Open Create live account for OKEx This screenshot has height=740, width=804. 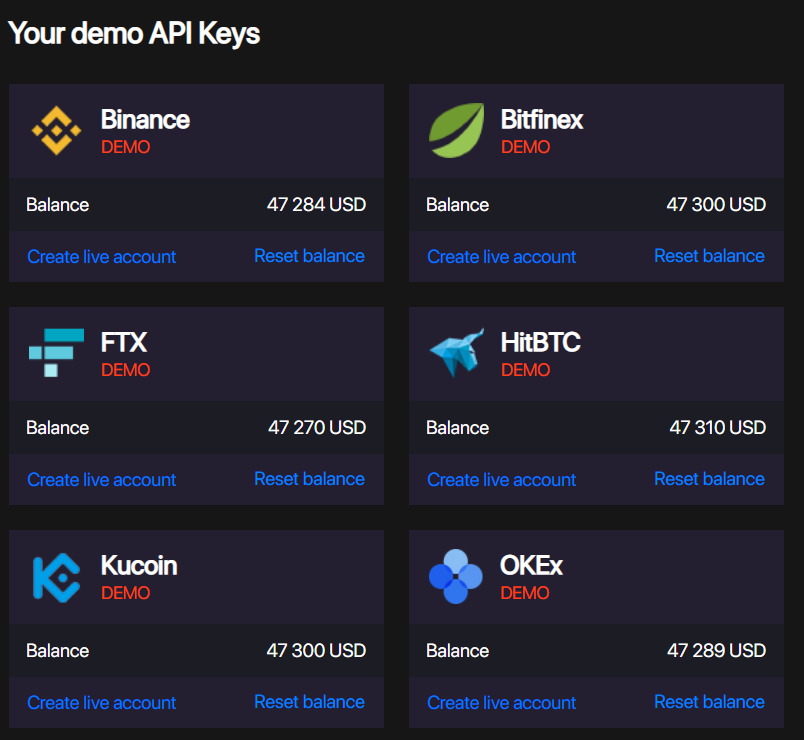pos(501,703)
